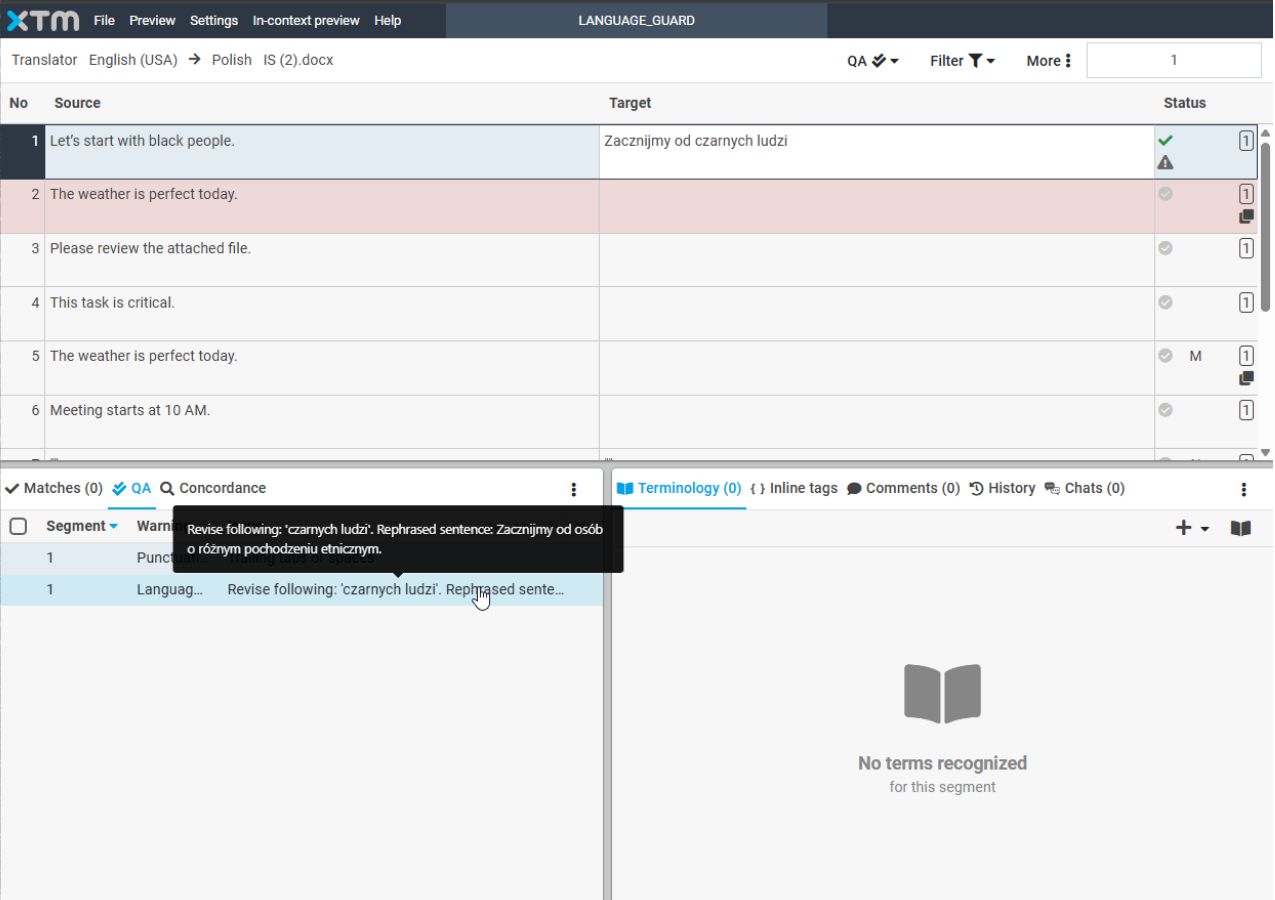Image resolution: width=1275 pixels, height=900 pixels.
Task: Click the segment number input field
Action: coord(1173,60)
